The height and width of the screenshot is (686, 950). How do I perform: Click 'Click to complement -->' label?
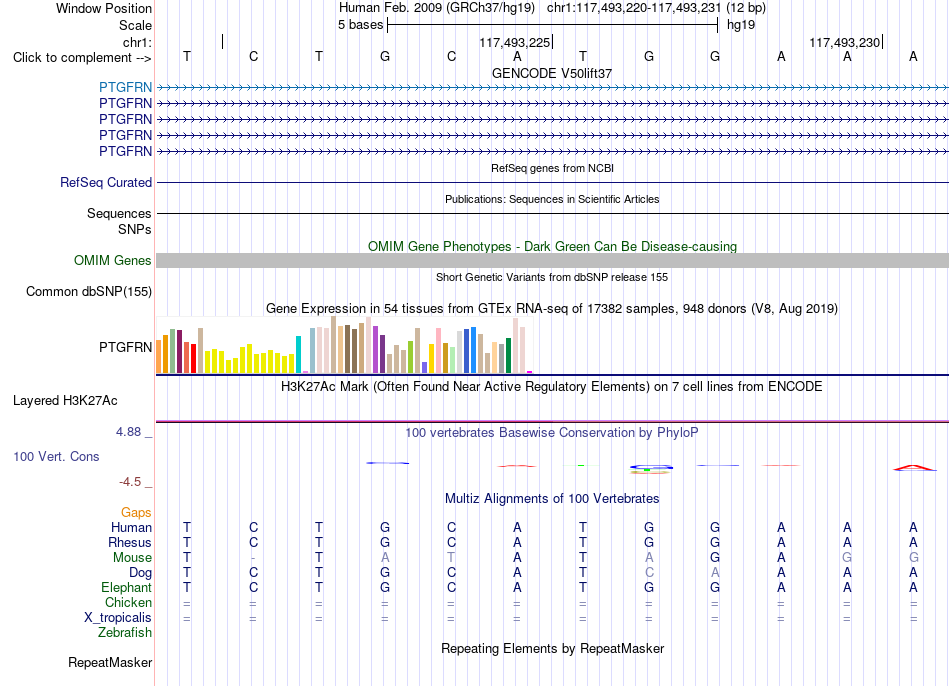[x=82, y=58]
